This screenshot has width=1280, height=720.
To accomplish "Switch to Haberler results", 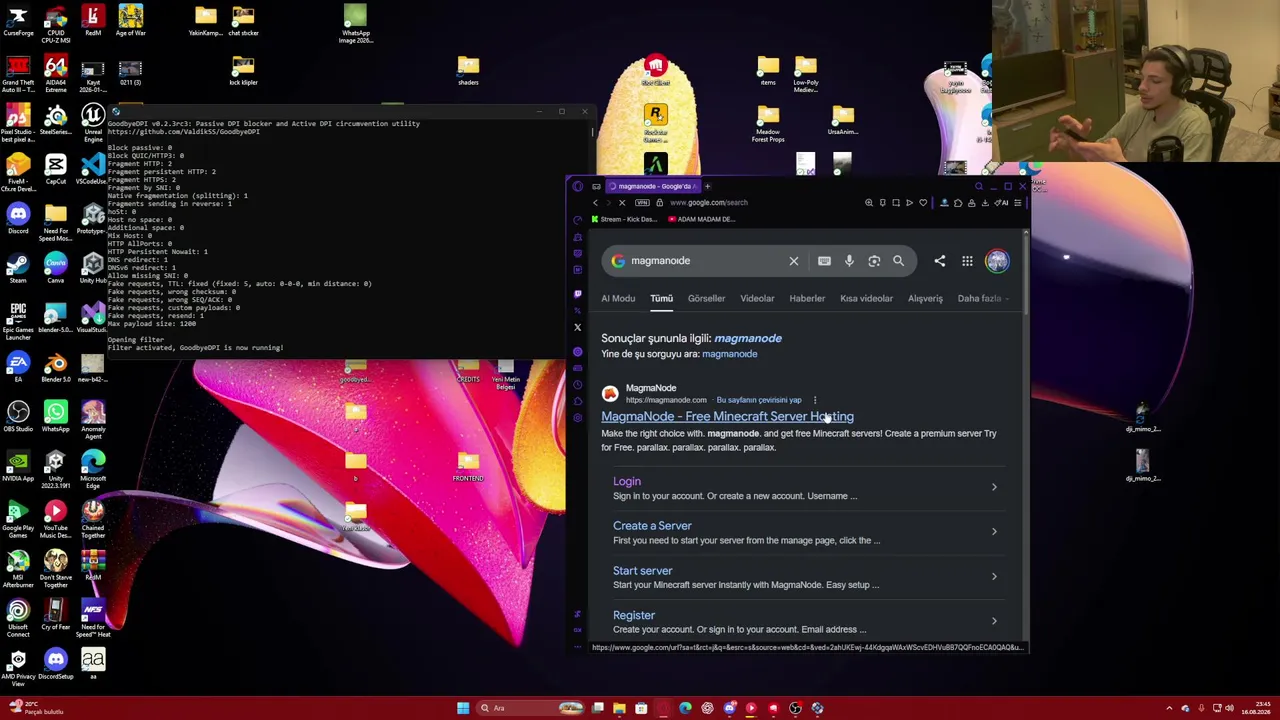I will [x=807, y=298].
